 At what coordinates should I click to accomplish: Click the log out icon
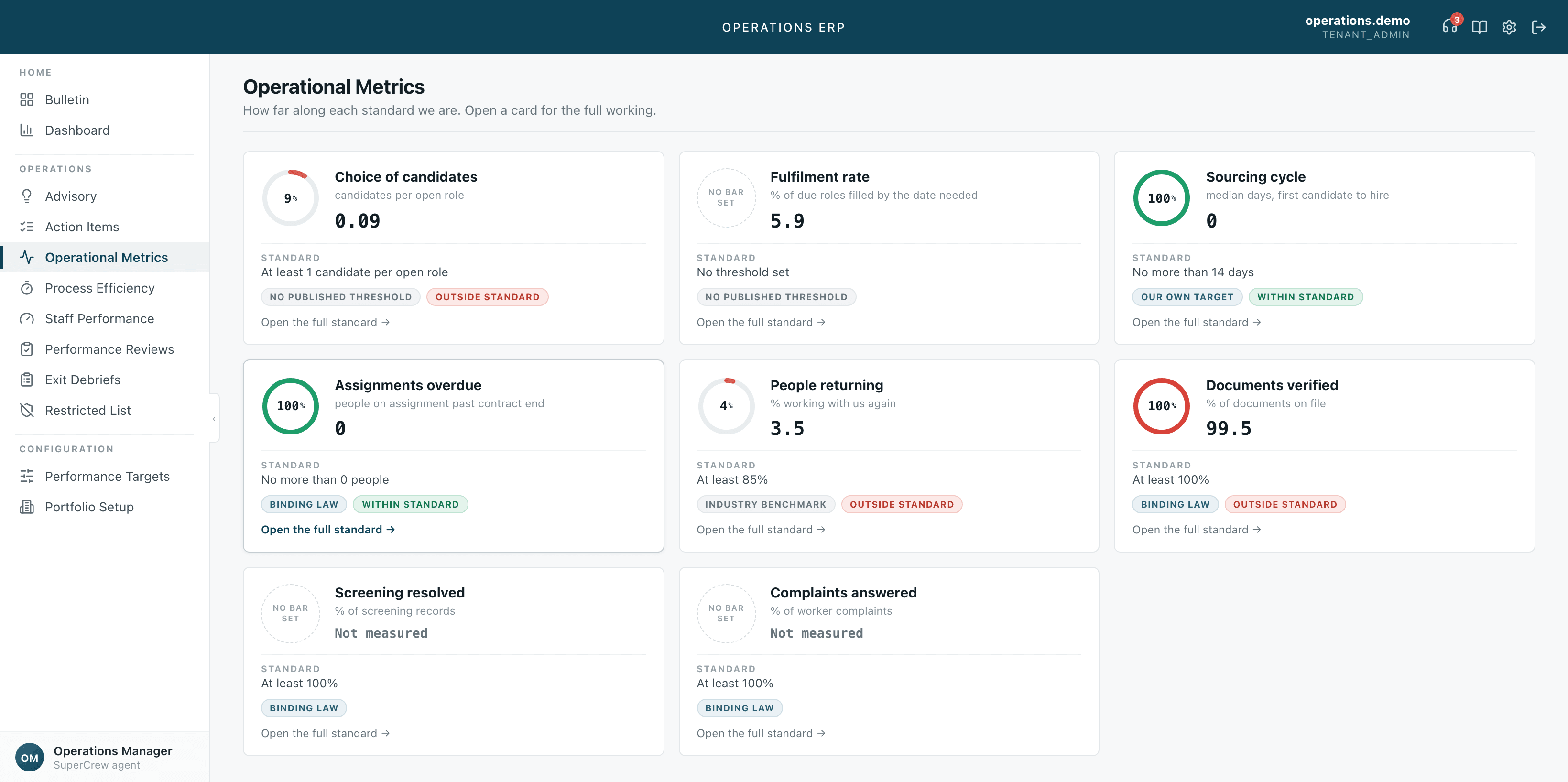click(1538, 27)
